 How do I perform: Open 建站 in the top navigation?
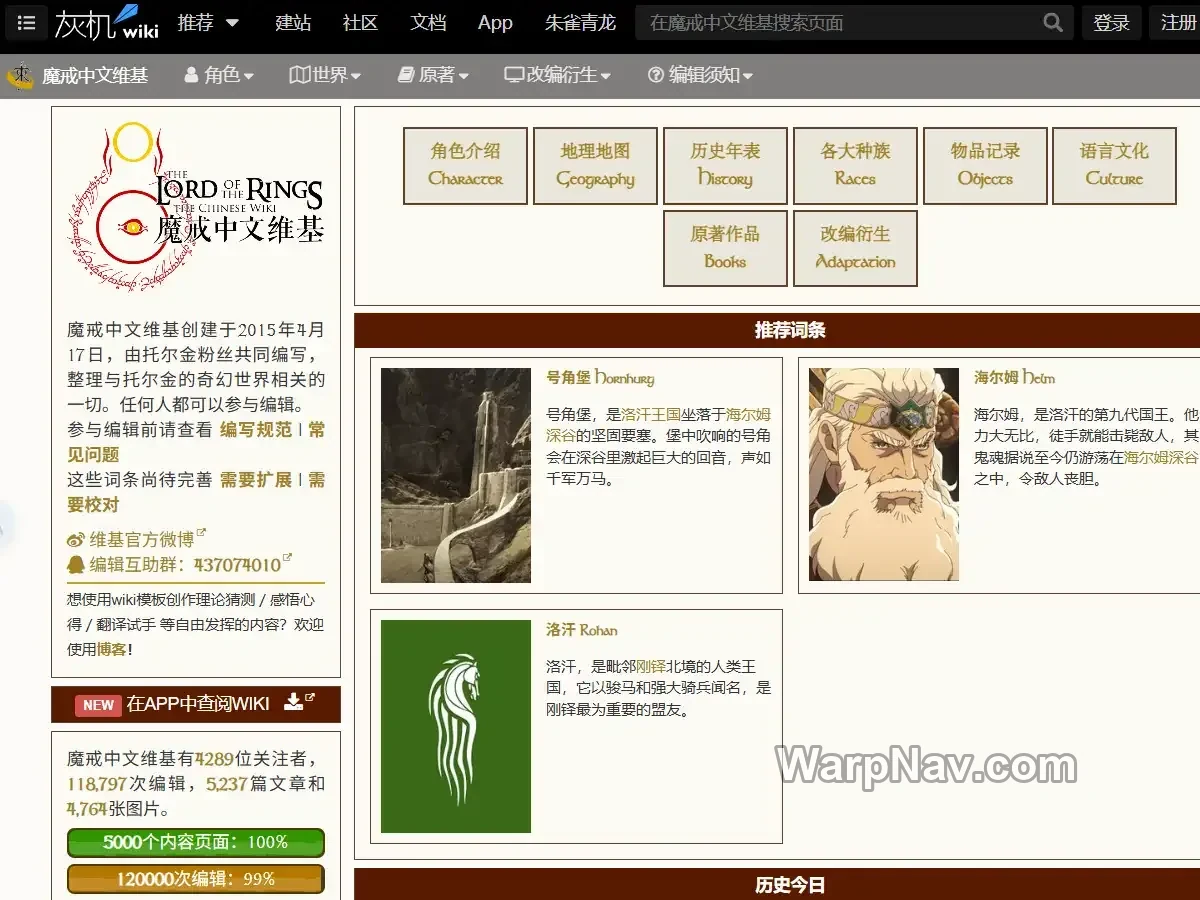(x=293, y=22)
